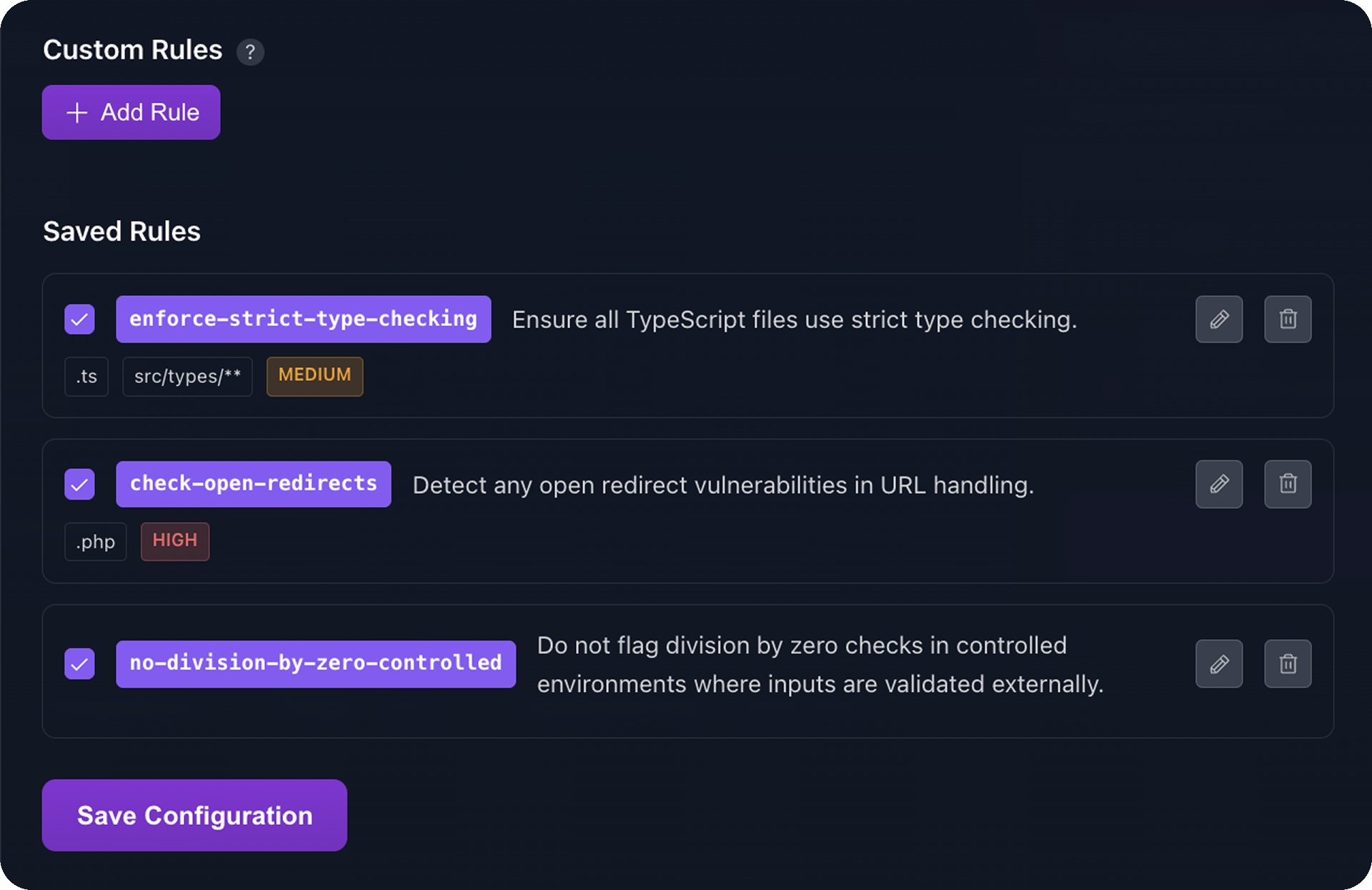Save the configuration
This screenshot has width=1372, height=890.
pyautogui.click(x=194, y=815)
